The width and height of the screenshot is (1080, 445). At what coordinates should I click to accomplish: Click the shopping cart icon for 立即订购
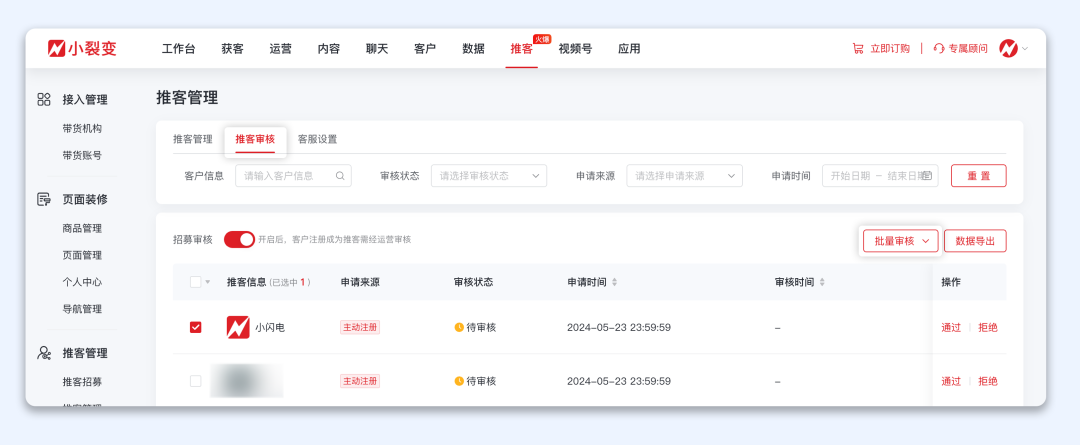pos(858,48)
